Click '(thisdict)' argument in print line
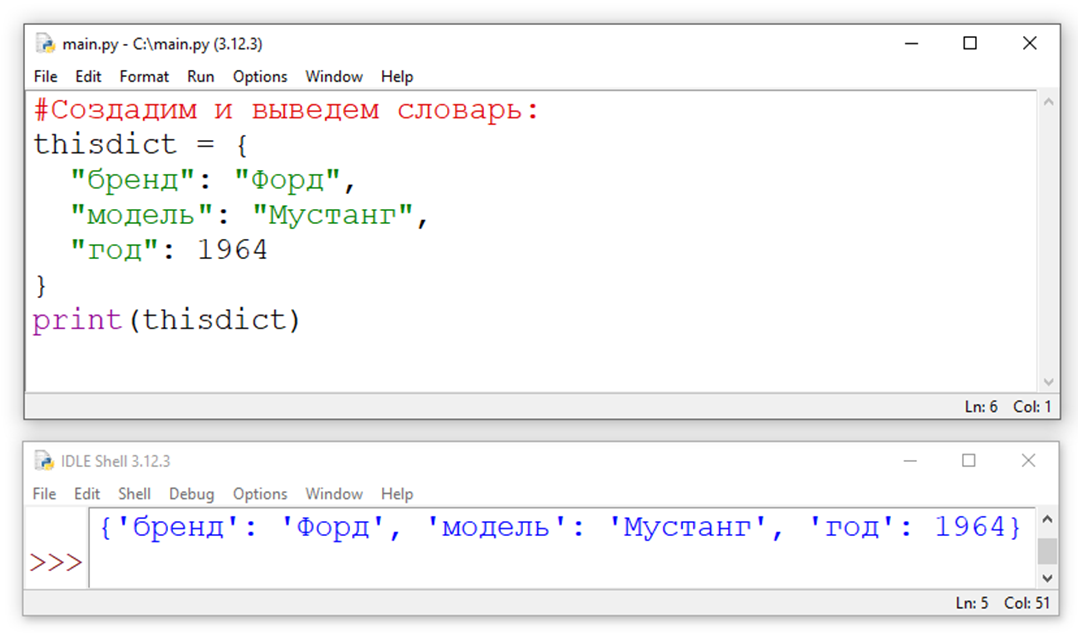The height and width of the screenshot is (641, 1078). pos(214,320)
